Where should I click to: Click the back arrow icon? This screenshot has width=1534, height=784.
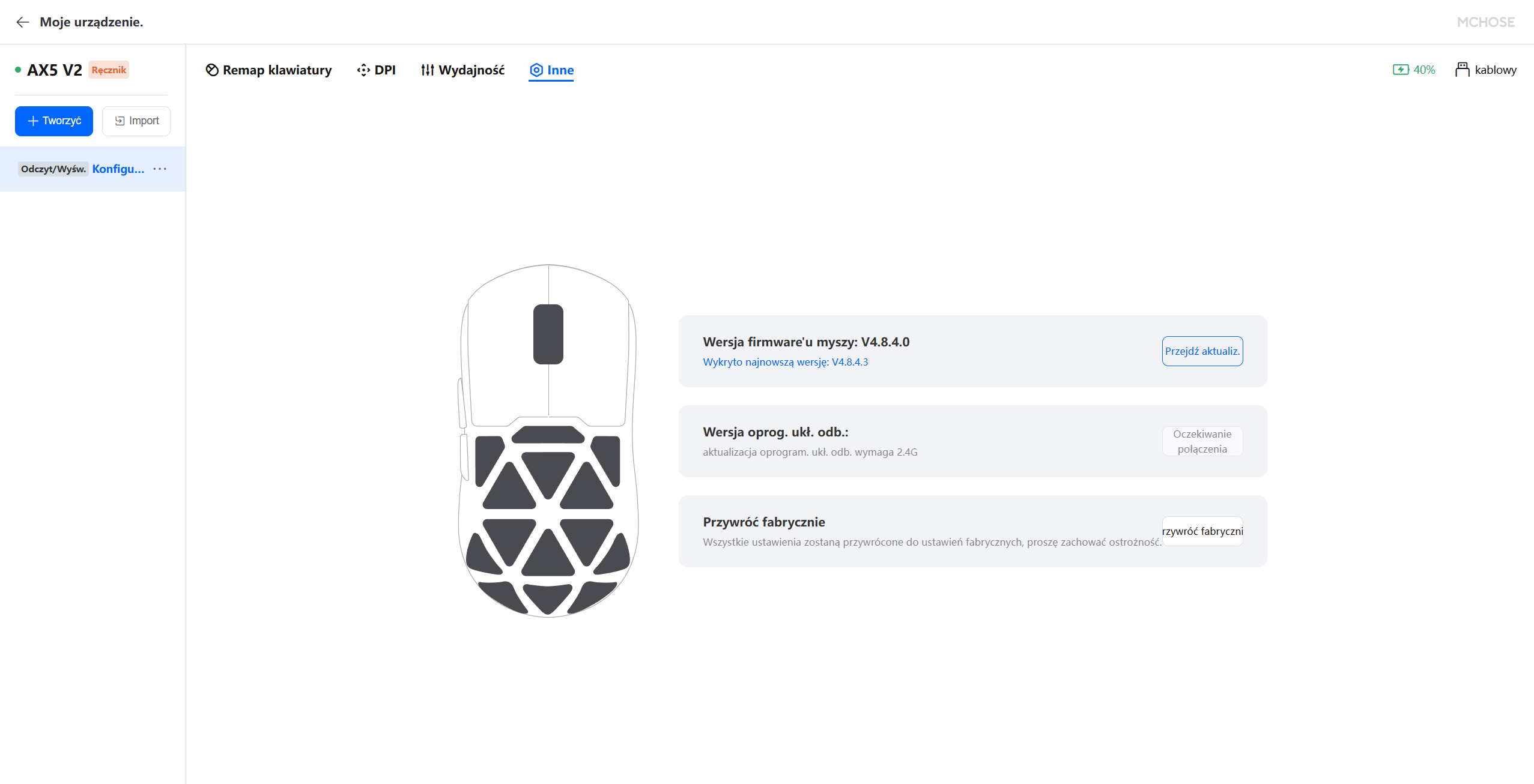tap(23, 22)
